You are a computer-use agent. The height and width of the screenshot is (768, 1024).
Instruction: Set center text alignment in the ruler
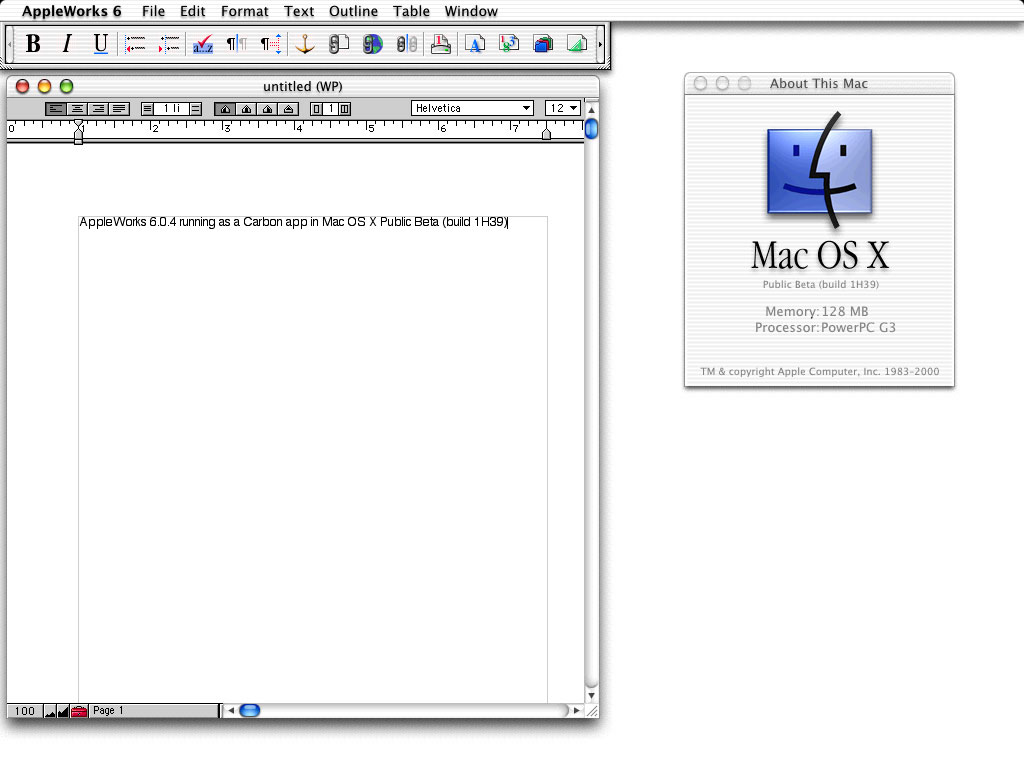[77, 109]
